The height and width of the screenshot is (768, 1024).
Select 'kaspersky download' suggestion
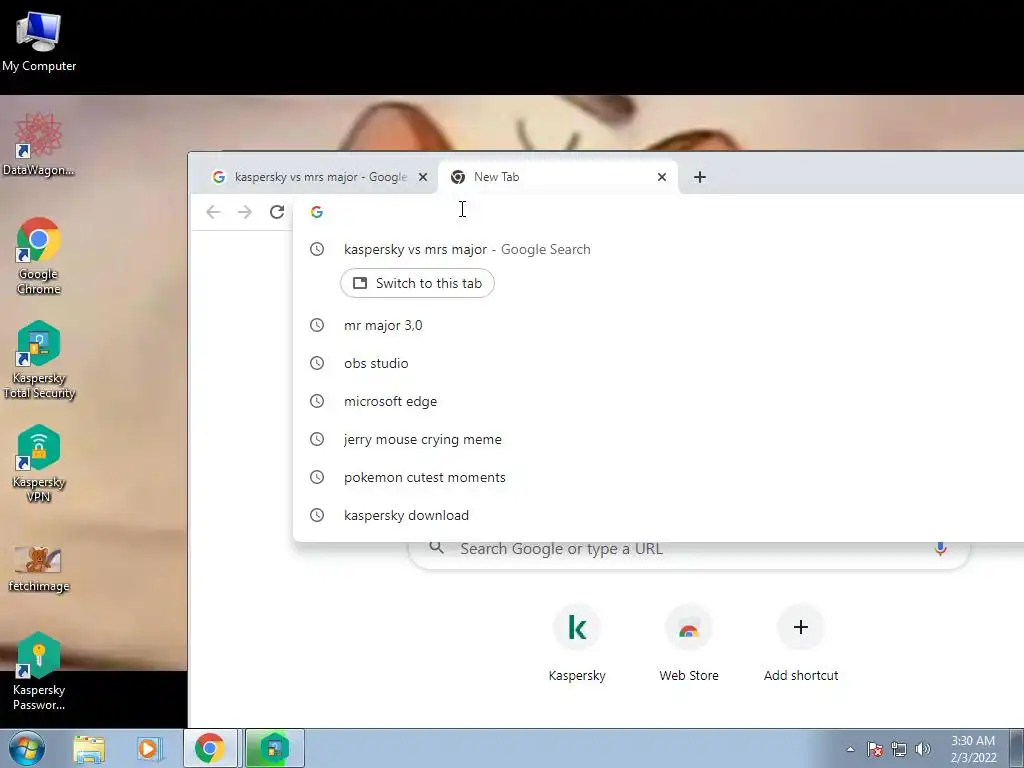pos(658,515)
